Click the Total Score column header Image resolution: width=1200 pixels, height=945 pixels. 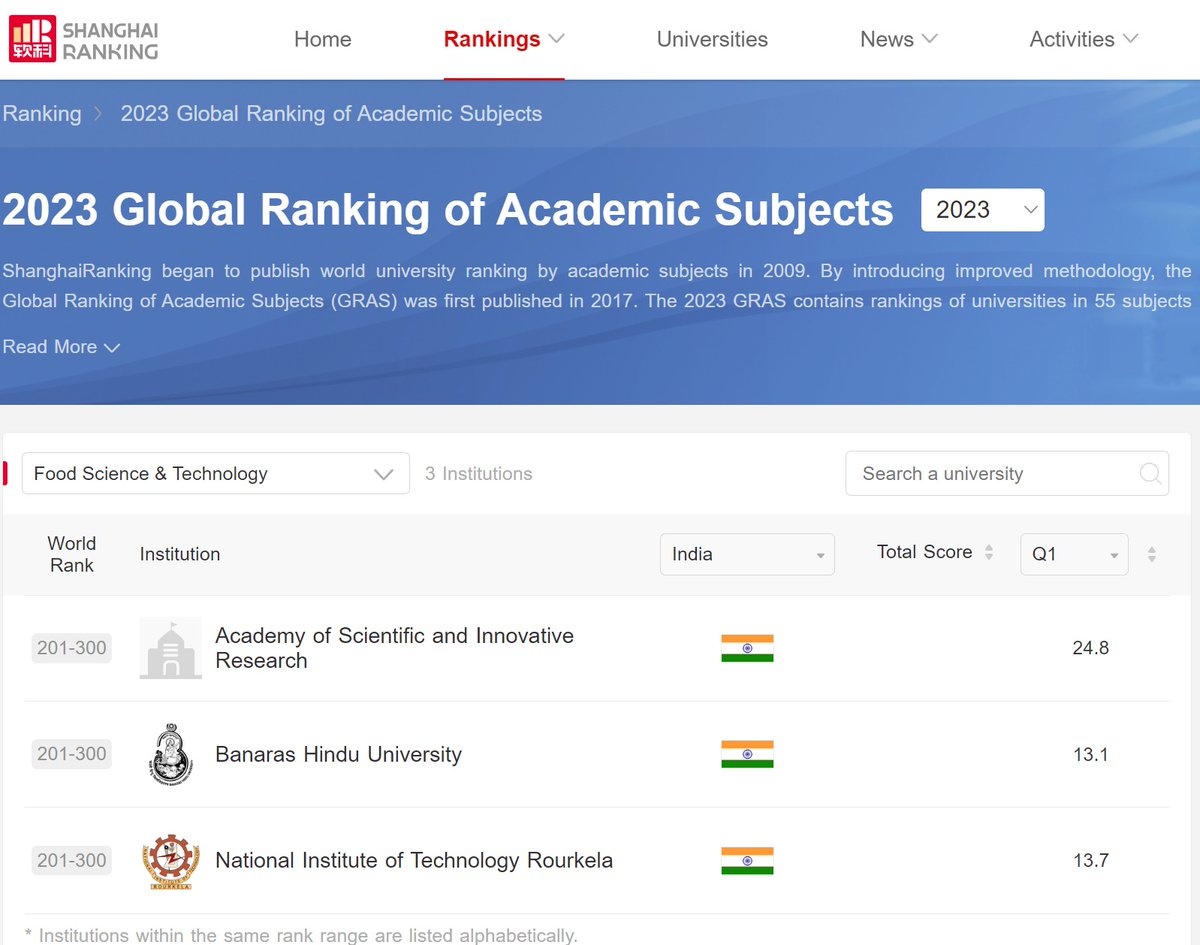tap(924, 552)
